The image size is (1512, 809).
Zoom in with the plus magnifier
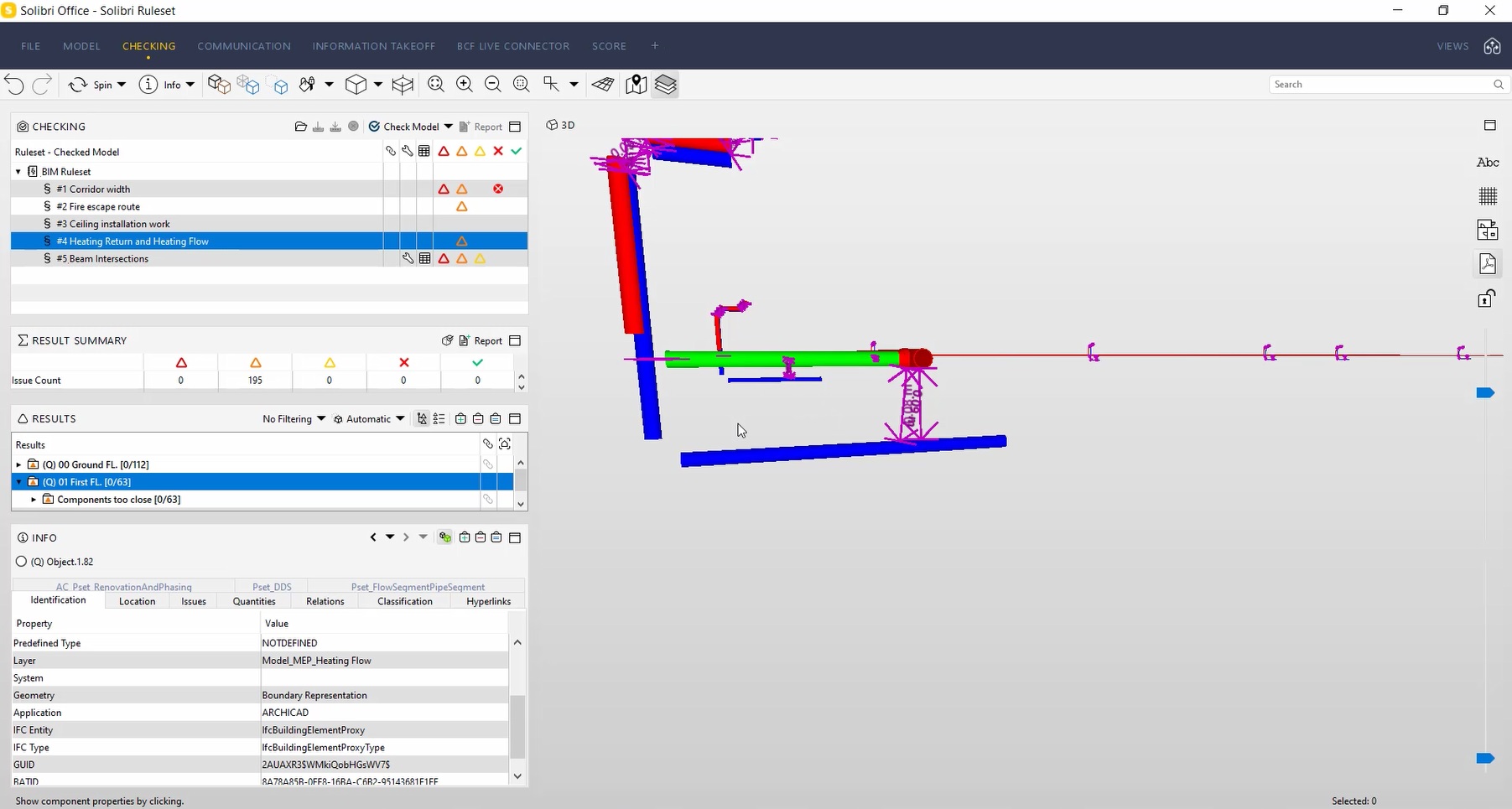point(465,85)
